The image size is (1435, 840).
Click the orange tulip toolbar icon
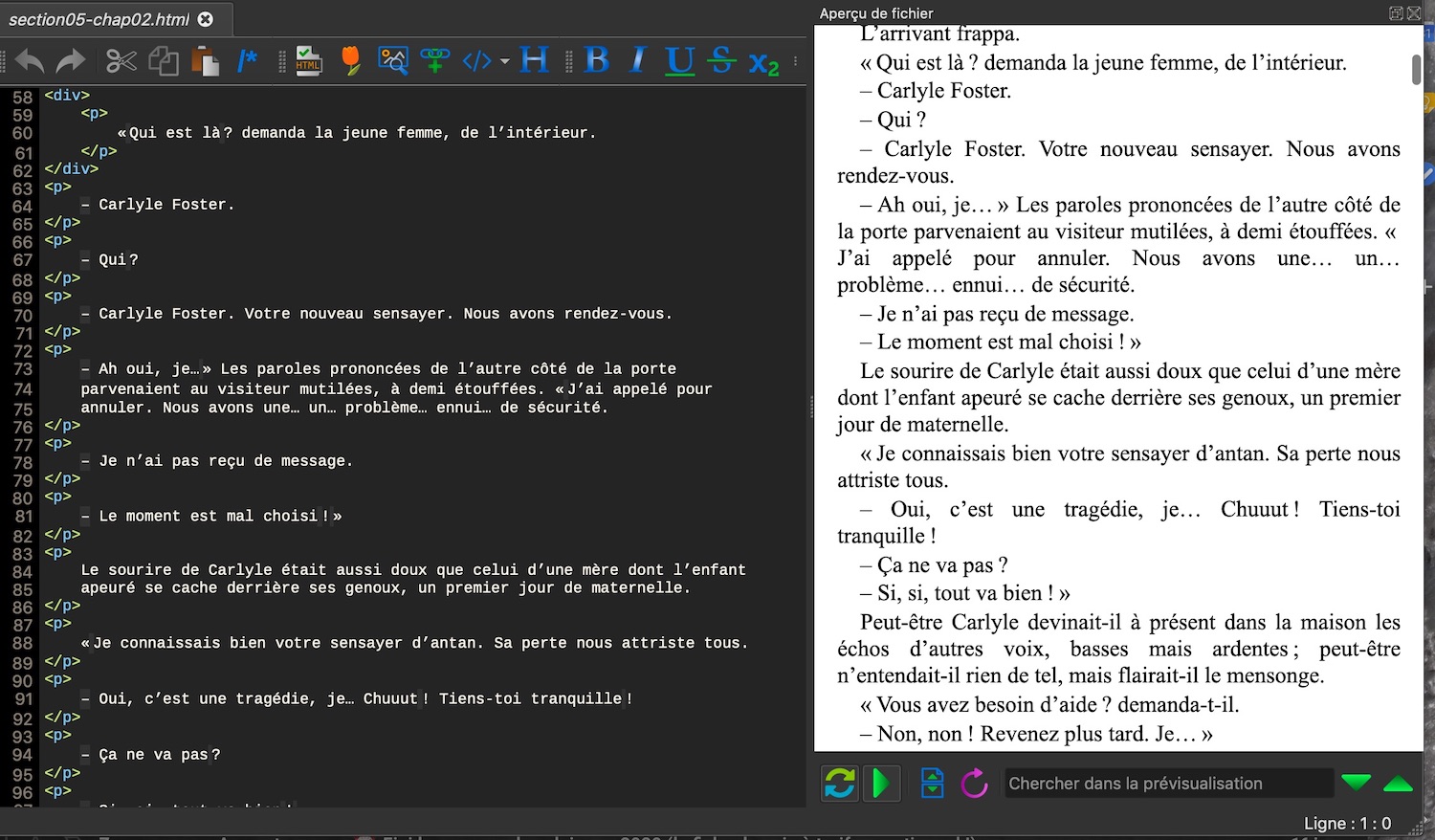[351, 61]
